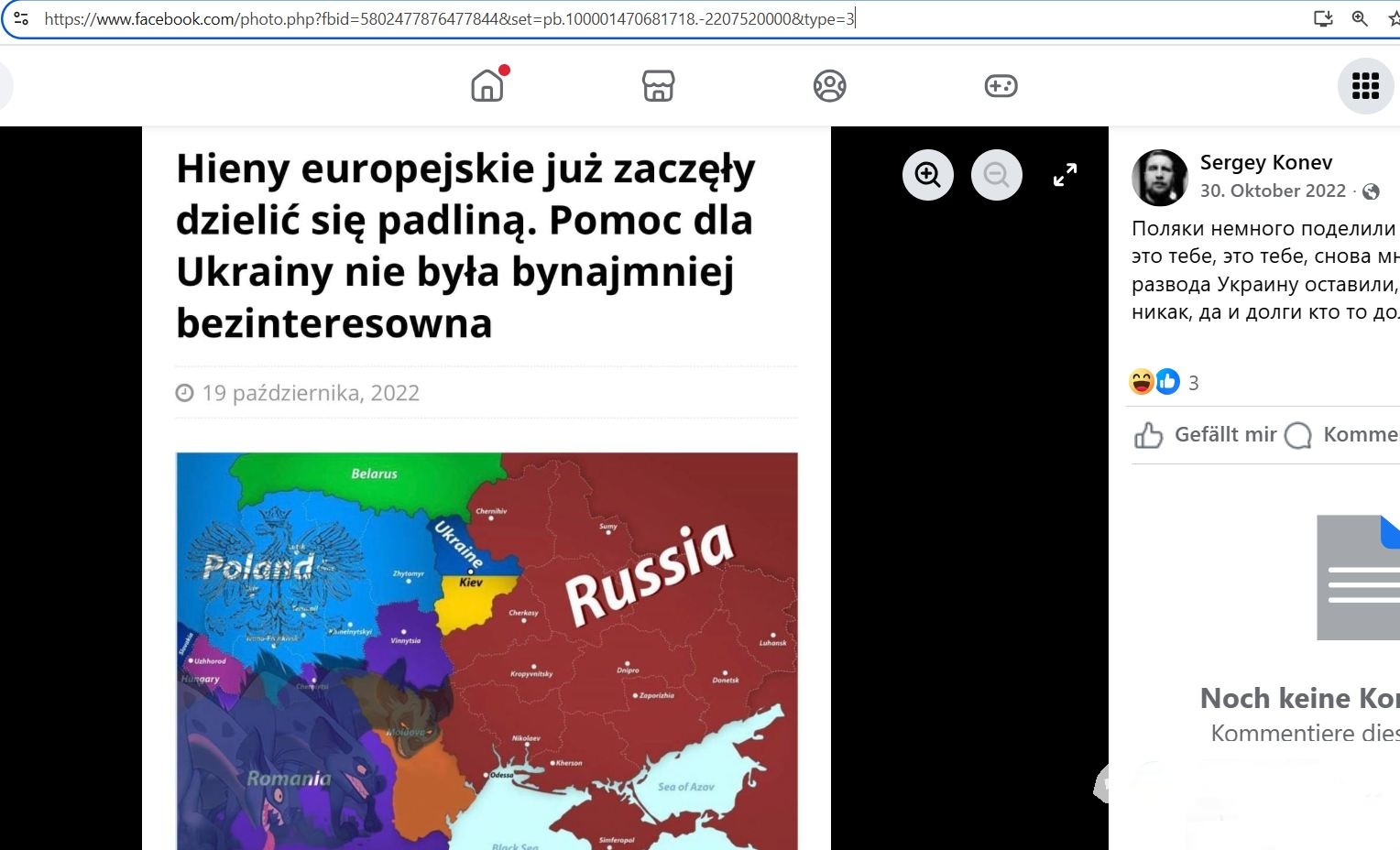Zoom in on the photo
The width and height of the screenshot is (1400, 850).
(x=928, y=175)
